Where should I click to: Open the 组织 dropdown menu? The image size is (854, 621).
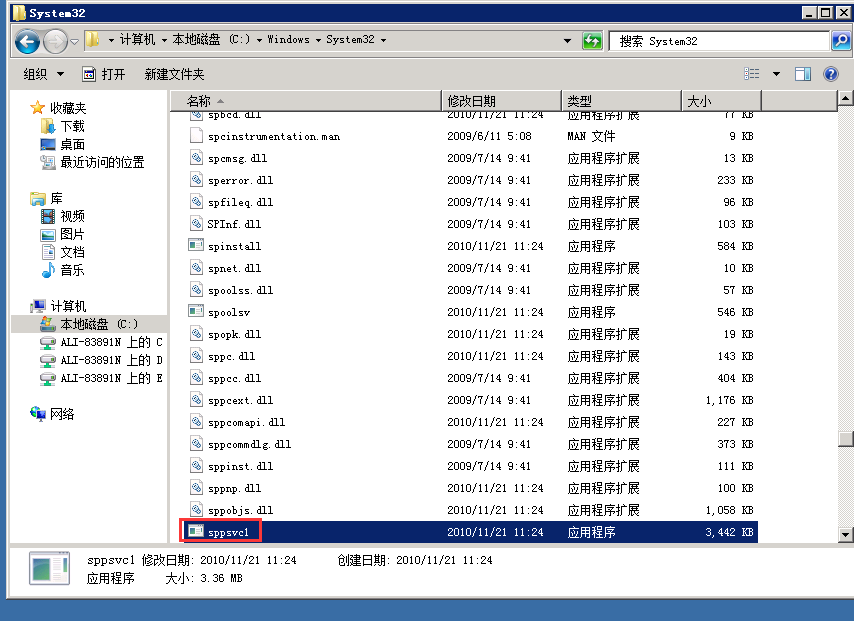(43, 74)
